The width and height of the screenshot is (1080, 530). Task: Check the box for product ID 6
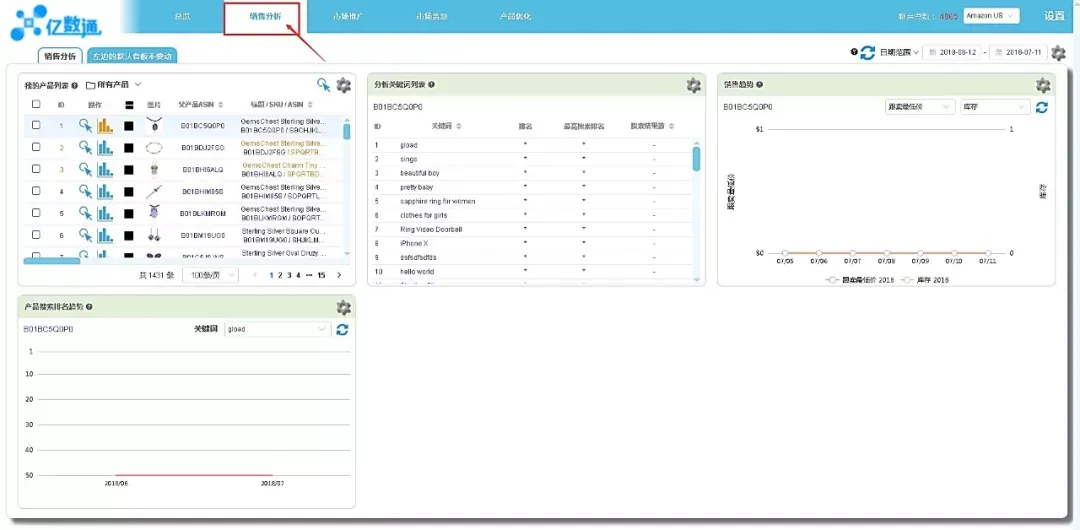tap(37, 235)
